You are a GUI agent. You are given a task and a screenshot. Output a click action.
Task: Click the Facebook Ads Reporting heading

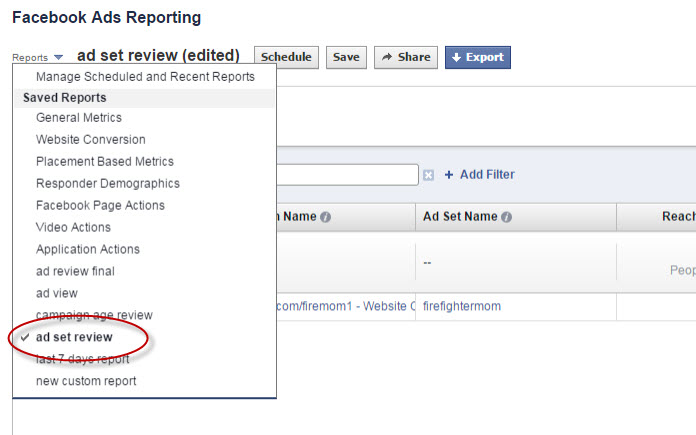coord(107,18)
